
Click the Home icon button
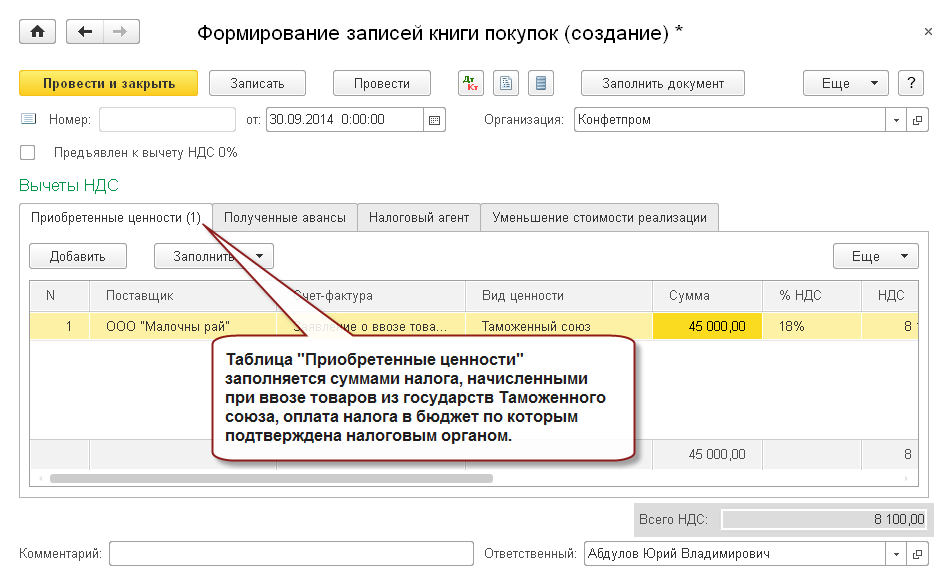(38, 32)
